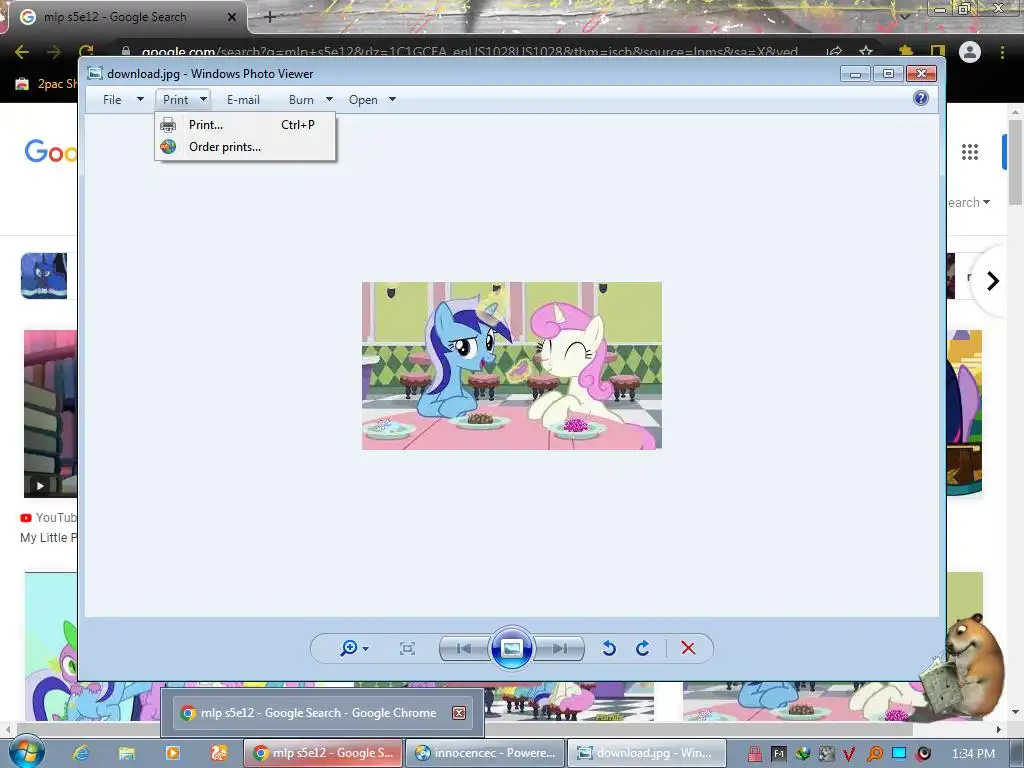Maximize the Windows Photo Viewer window

[x=888, y=74]
